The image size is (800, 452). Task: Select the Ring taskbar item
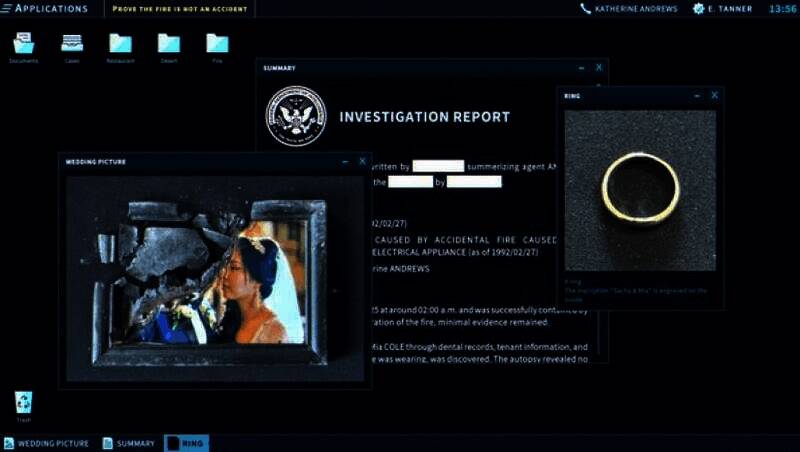[186, 443]
